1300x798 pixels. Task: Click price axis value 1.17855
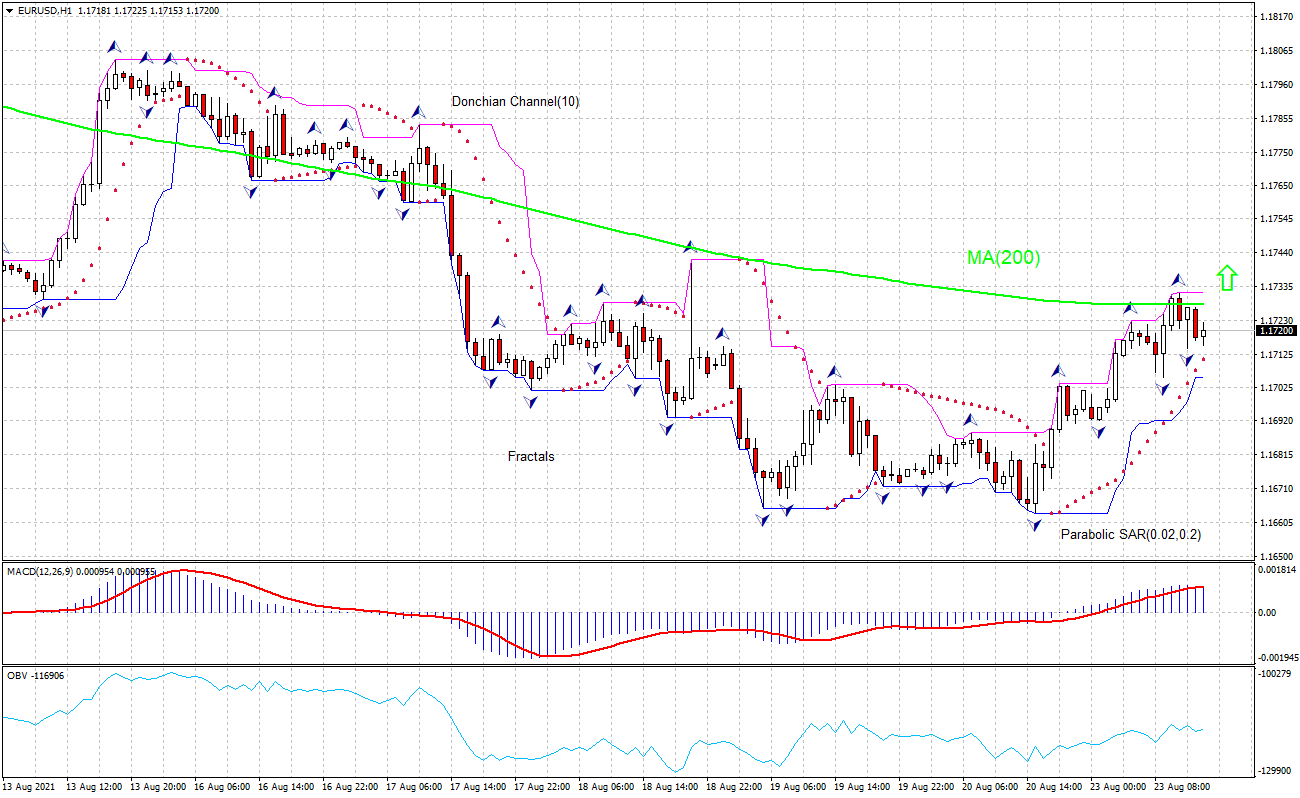[1276, 119]
